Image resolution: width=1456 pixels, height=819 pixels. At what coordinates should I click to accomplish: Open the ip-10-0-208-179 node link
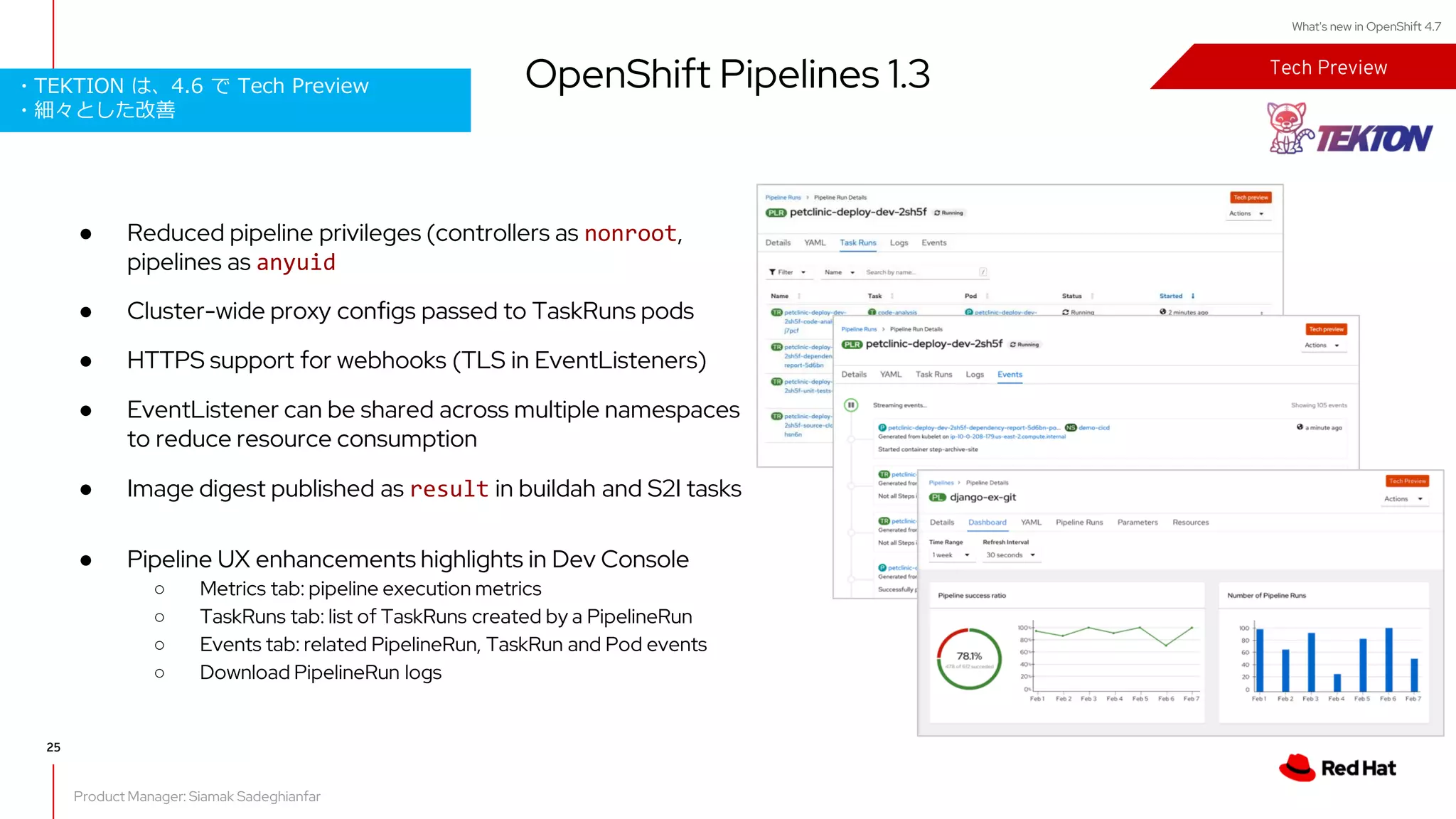[x=1008, y=437]
